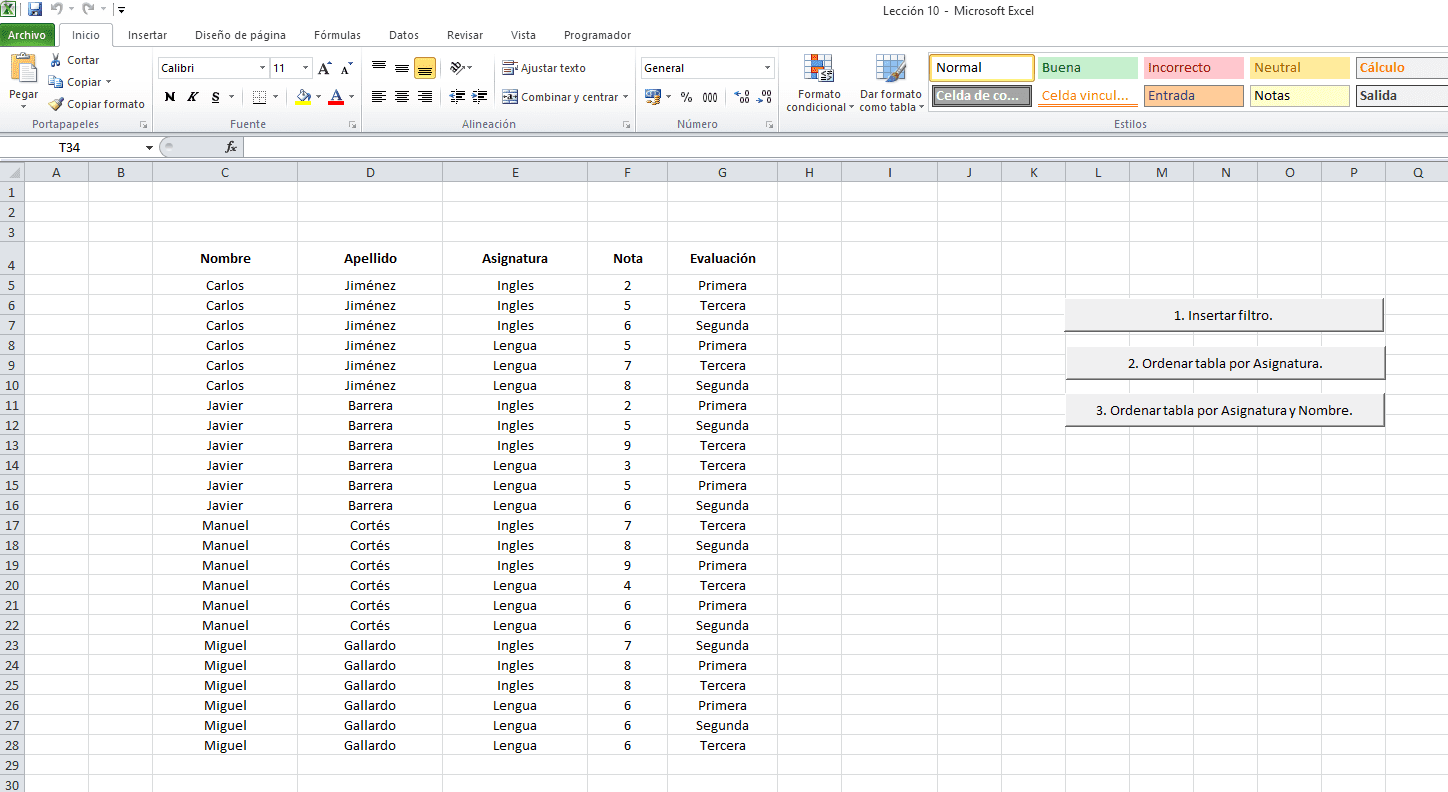Screen dimensions: 1448x792
Task: Increase indent of cell content
Action: click(480, 97)
